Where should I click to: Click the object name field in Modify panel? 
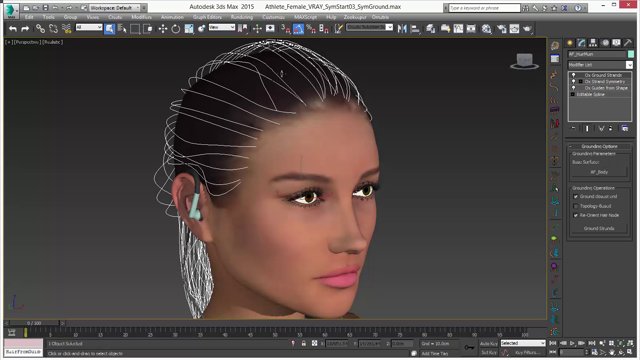597,54
